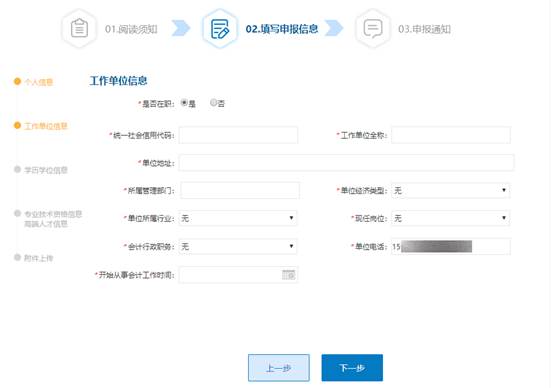Open 工作单位信息 sidebar item
The image size is (554, 388).
click(46, 126)
